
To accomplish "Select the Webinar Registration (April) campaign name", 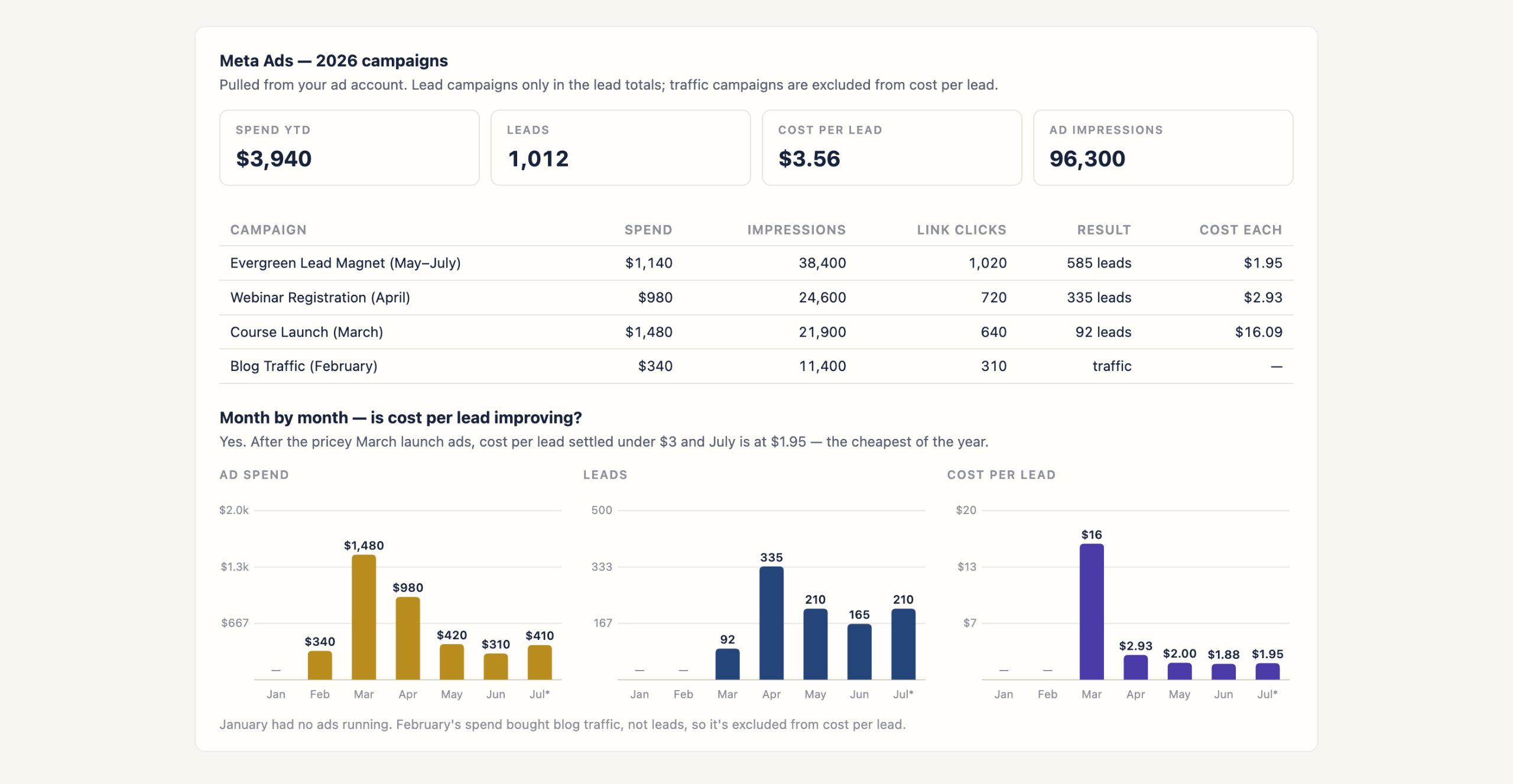I will tap(320, 297).
